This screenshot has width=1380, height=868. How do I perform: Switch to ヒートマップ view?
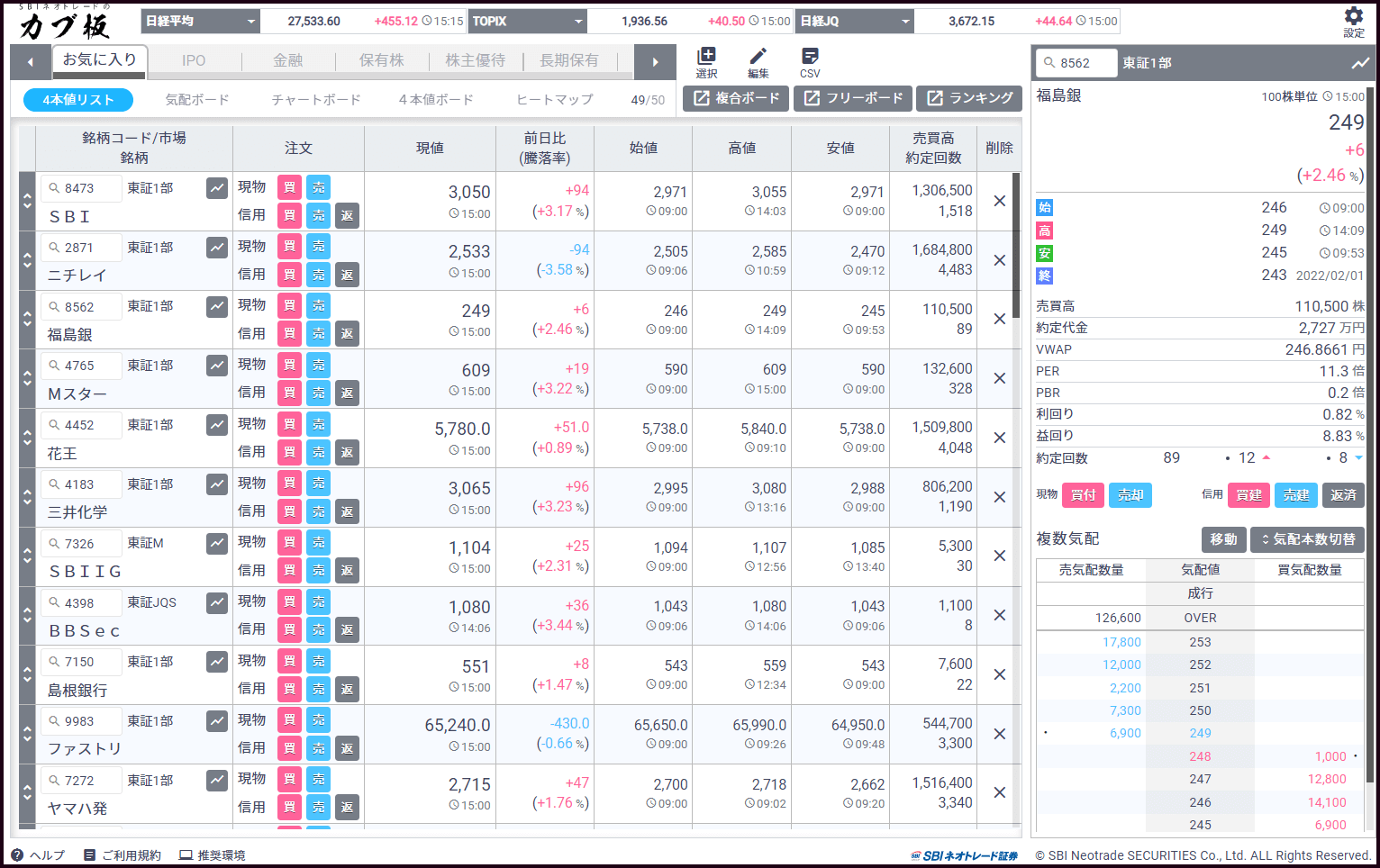coord(555,100)
